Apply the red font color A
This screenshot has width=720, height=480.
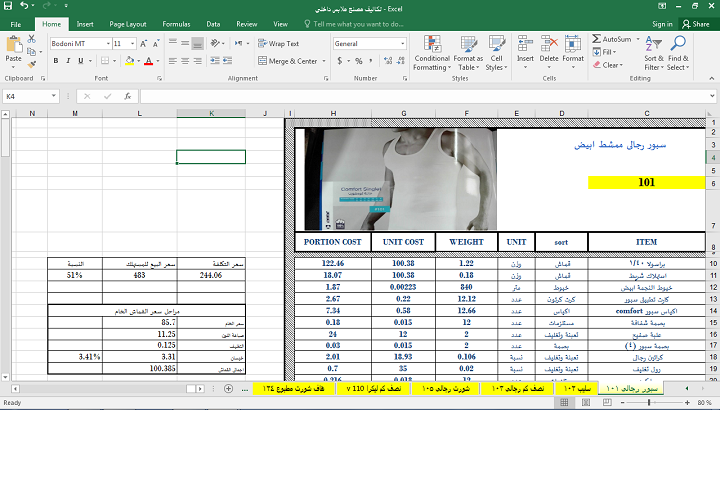(x=148, y=61)
